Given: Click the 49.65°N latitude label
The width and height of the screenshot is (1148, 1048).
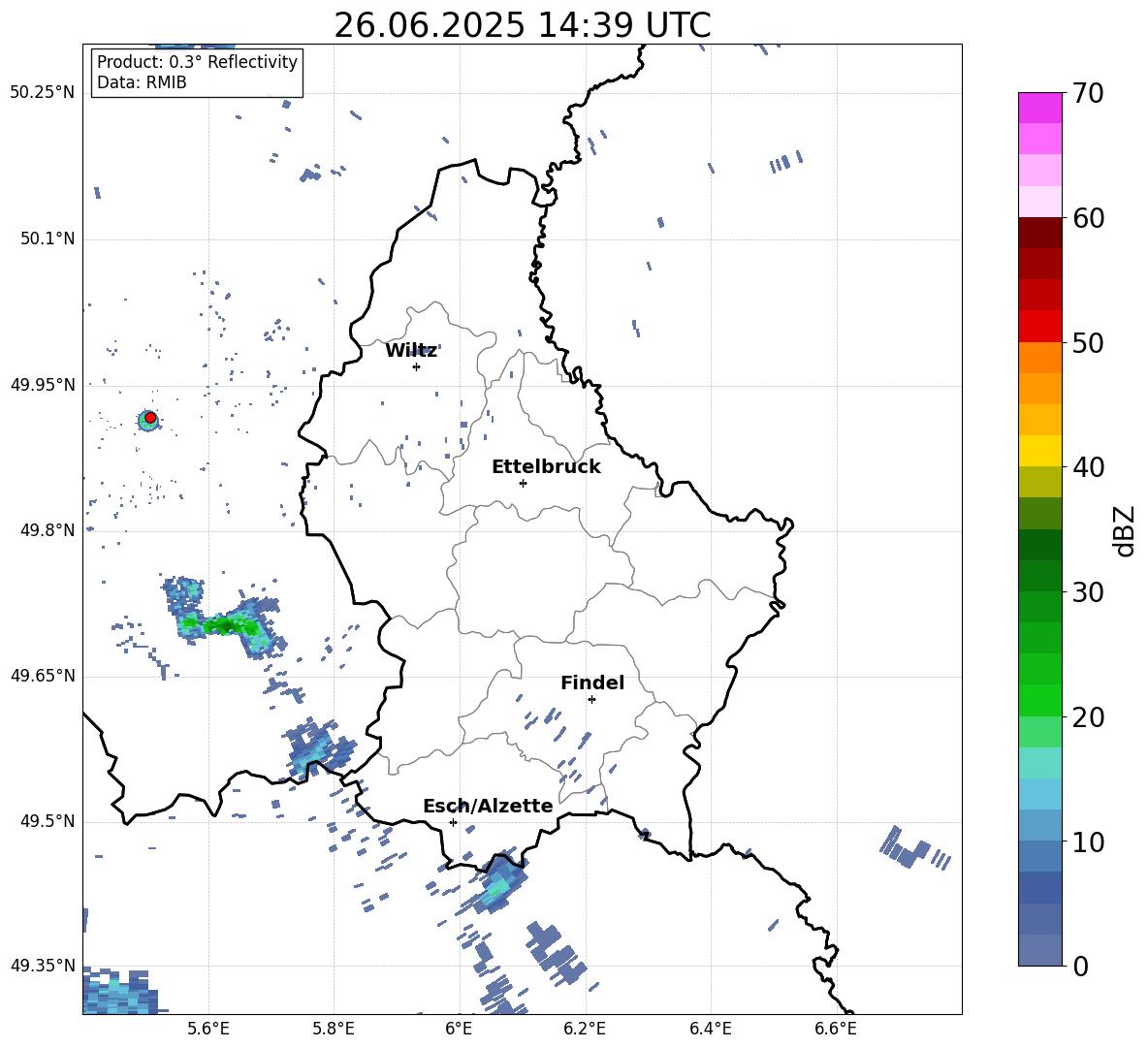Looking at the screenshot, I should [x=43, y=676].
